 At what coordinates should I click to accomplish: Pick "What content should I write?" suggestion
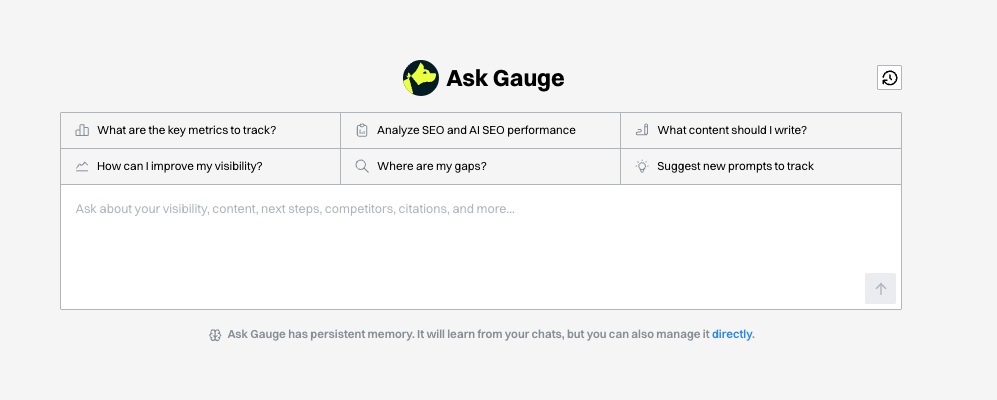(x=732, y=130)
